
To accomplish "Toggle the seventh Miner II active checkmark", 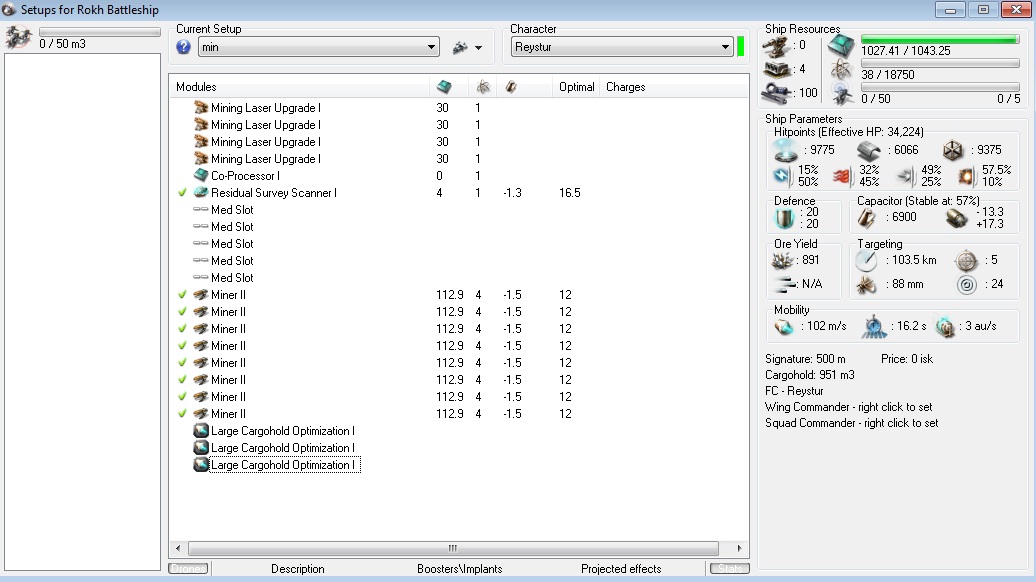I will (x=182, y=397).
